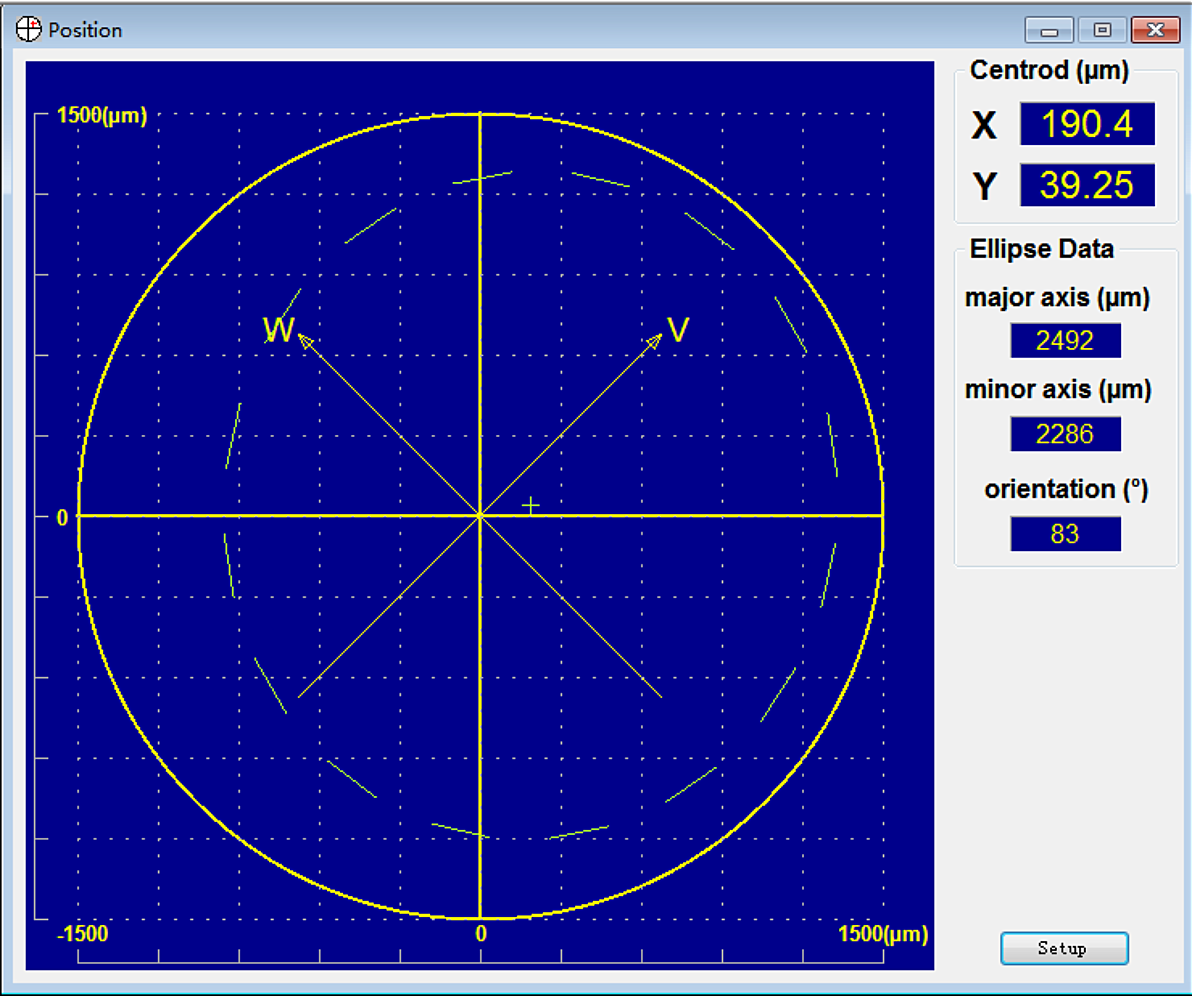Maximize the Position window
The height and width of the screenshot is (996, 1193).
point(1102,30)
